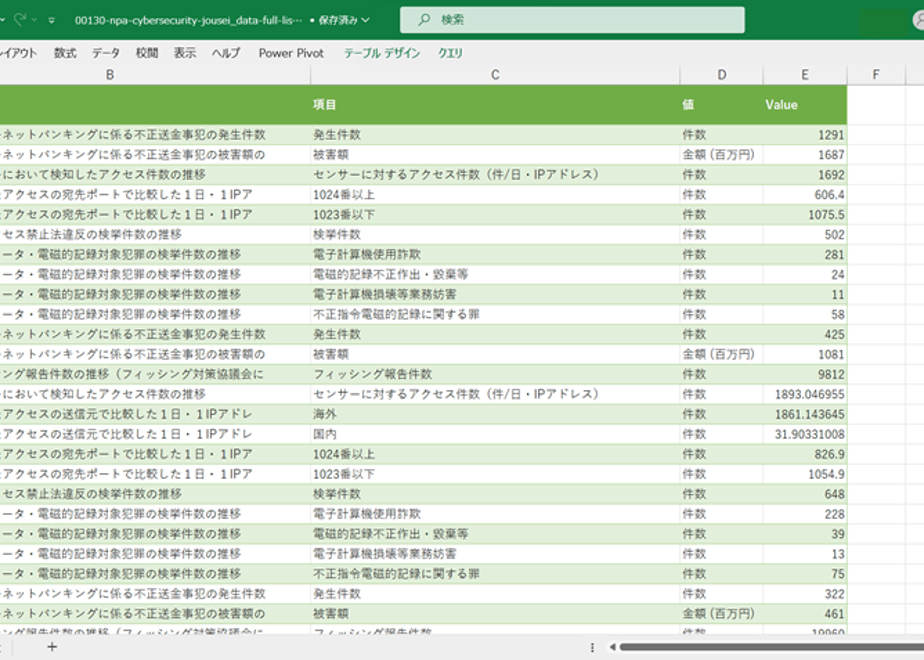Add a new sheet with the plus button
The image size is (924, 660).
point(52,647)
